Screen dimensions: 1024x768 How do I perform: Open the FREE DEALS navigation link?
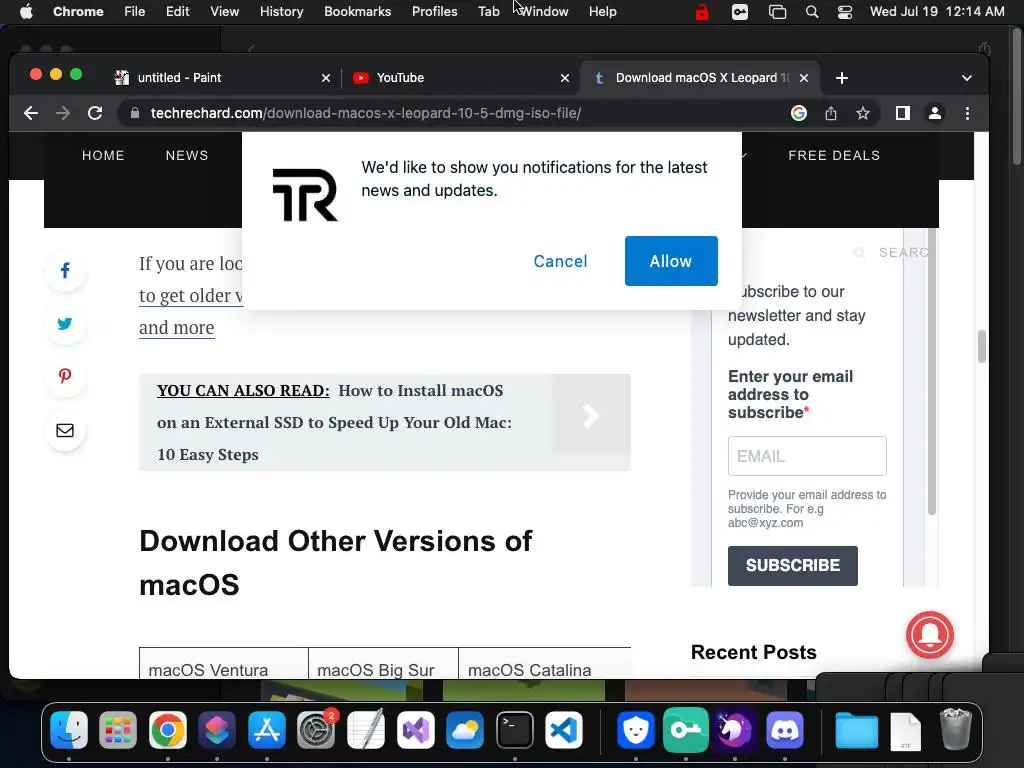click(x=834, y=155)
